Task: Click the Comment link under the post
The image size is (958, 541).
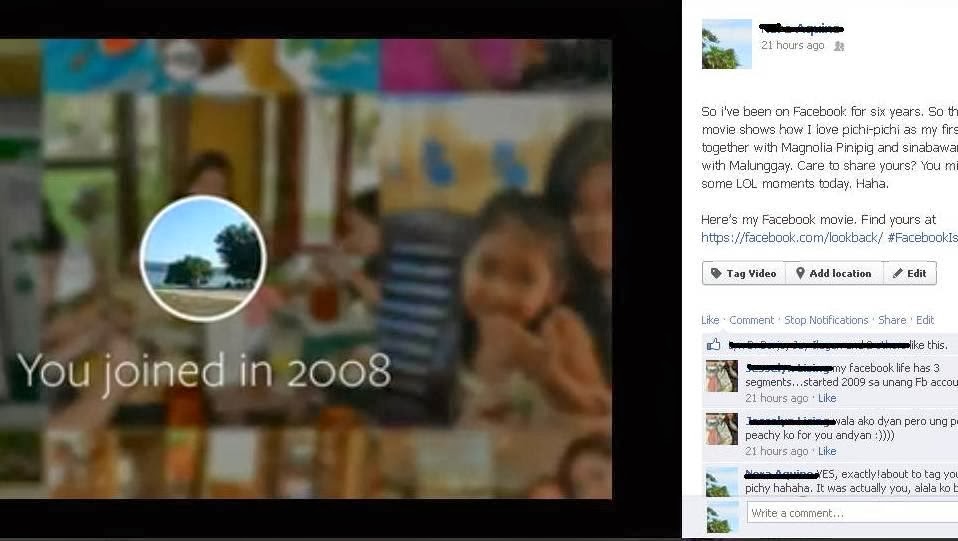Action: click(751, 320)
